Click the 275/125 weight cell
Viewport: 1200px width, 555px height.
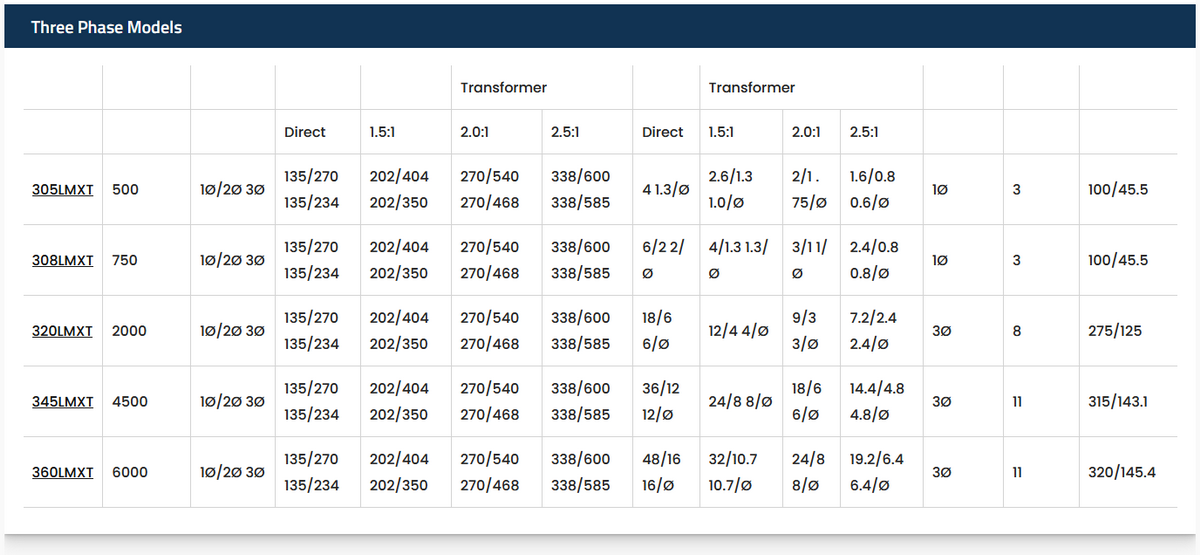click(1115, 331)
